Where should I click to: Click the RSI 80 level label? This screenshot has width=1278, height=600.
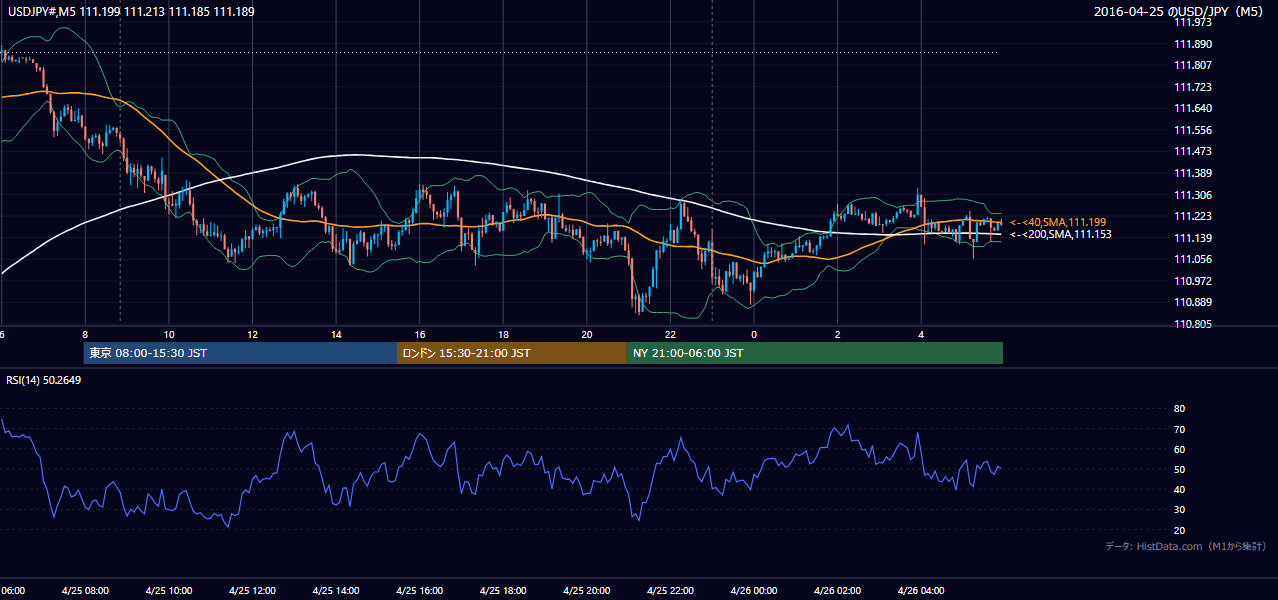(1179, 409)
